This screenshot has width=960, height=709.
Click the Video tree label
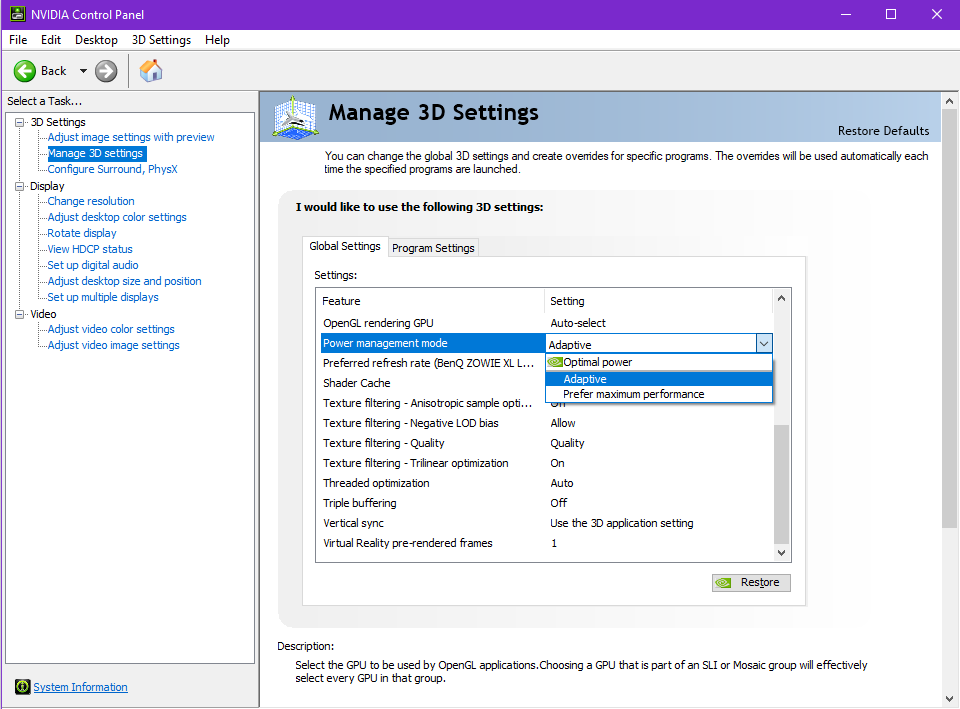click(x=43, y=314)
